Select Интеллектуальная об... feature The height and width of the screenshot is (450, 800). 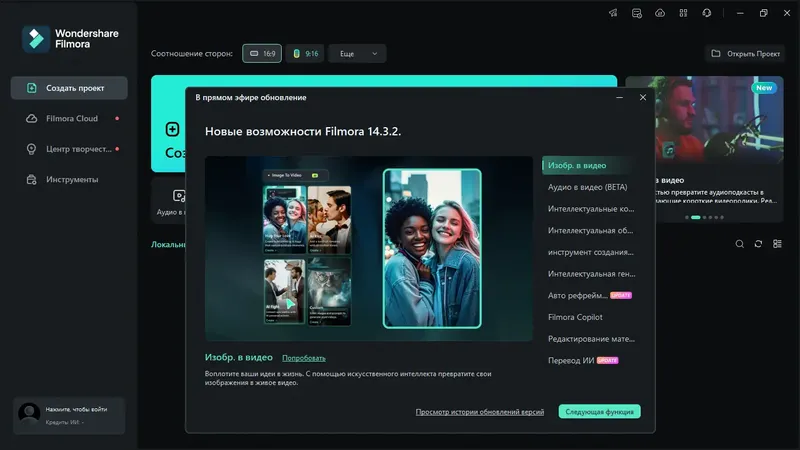tap(591, 231)
